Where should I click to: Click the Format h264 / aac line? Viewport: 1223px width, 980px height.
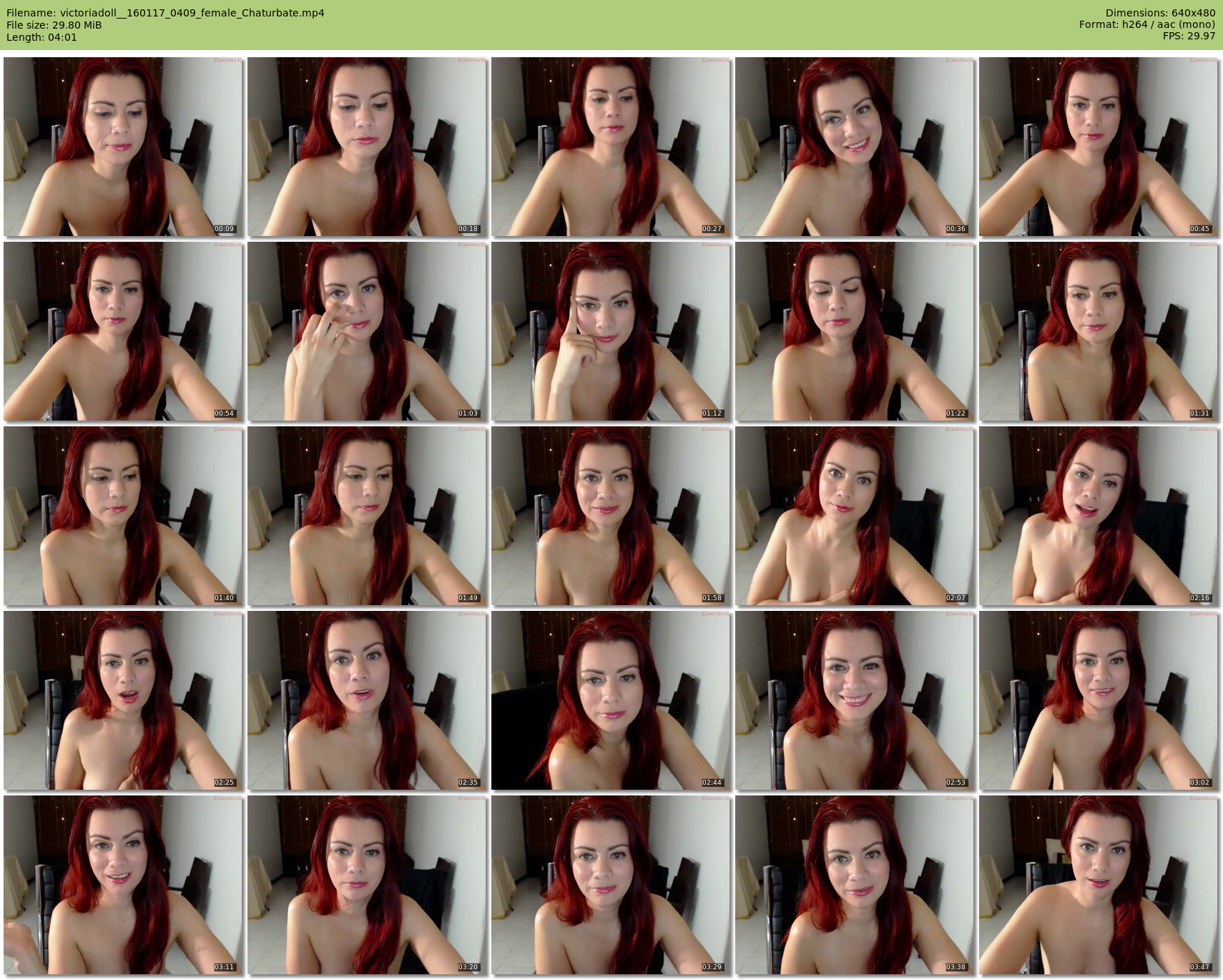point(1146,25)
